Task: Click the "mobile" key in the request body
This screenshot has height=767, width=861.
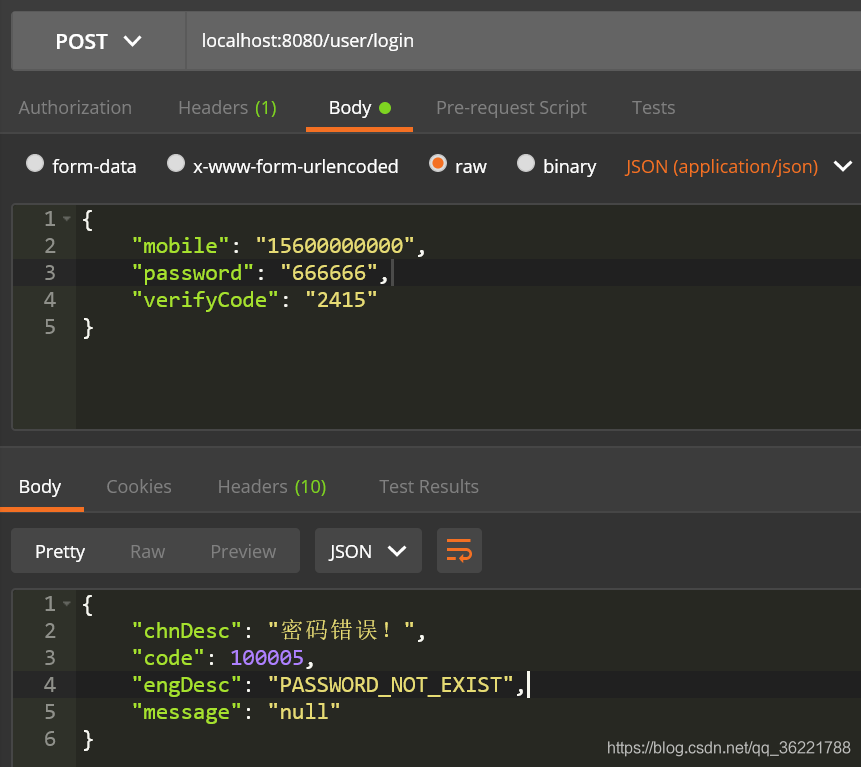Action: [x=180, y=246]
